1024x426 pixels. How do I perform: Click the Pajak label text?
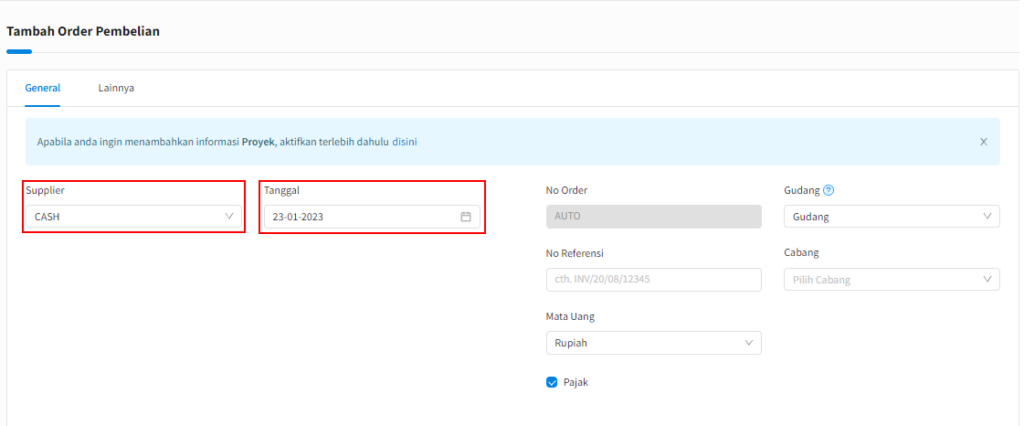tap(576, 382)
